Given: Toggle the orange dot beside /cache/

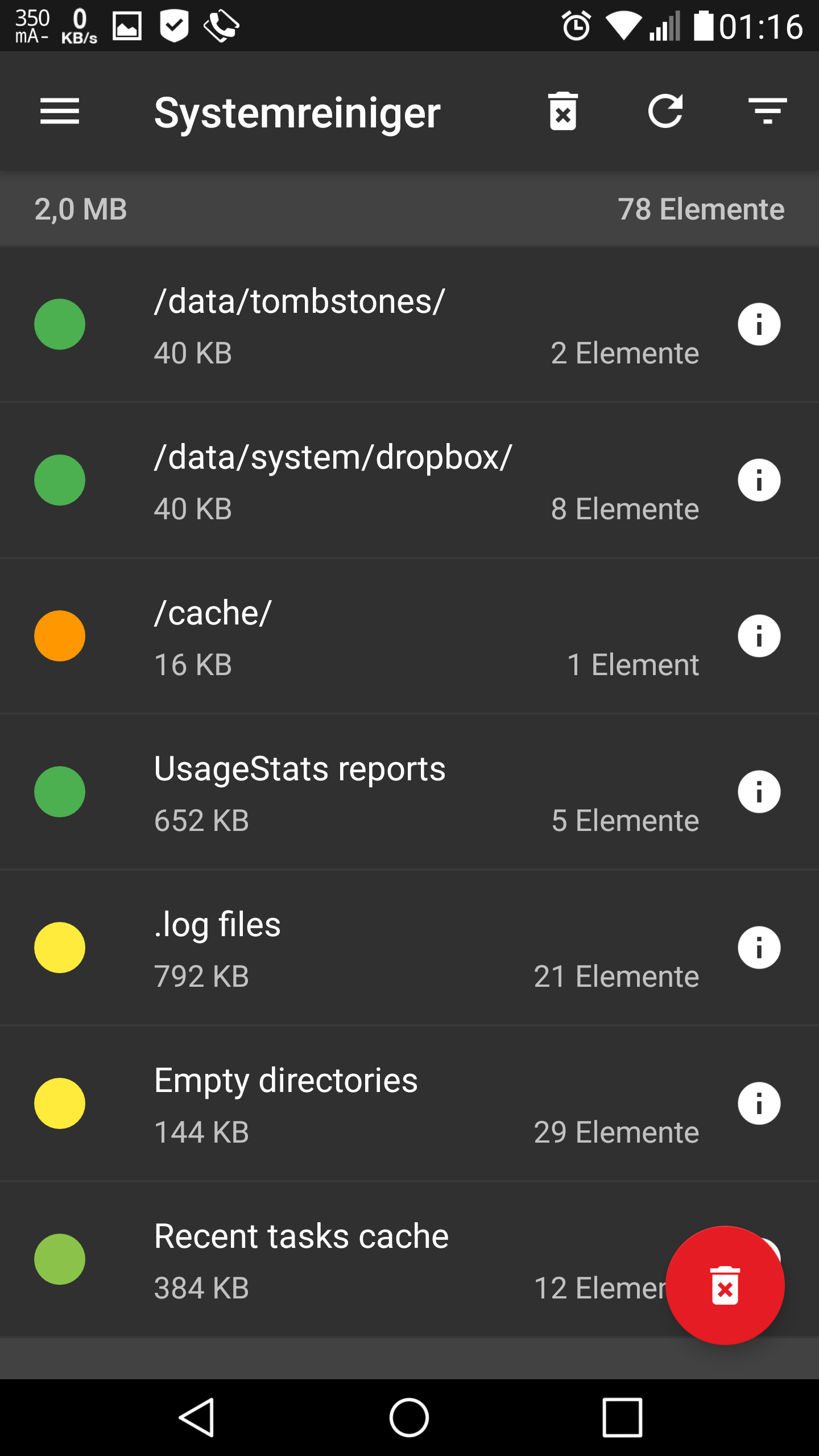Looking at the screenshot, I should [x=60, y=636].
